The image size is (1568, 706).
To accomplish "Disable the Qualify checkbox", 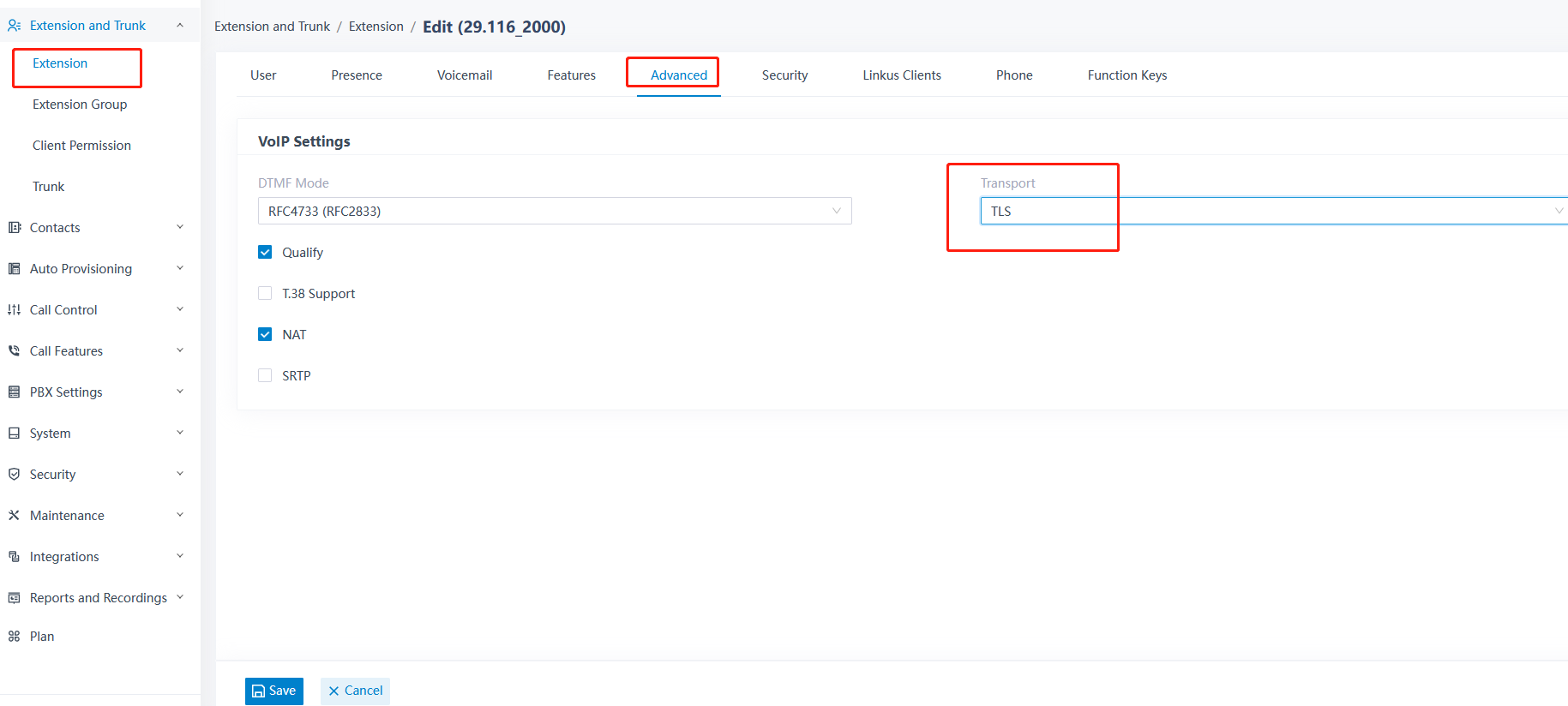I will [265, 252].
